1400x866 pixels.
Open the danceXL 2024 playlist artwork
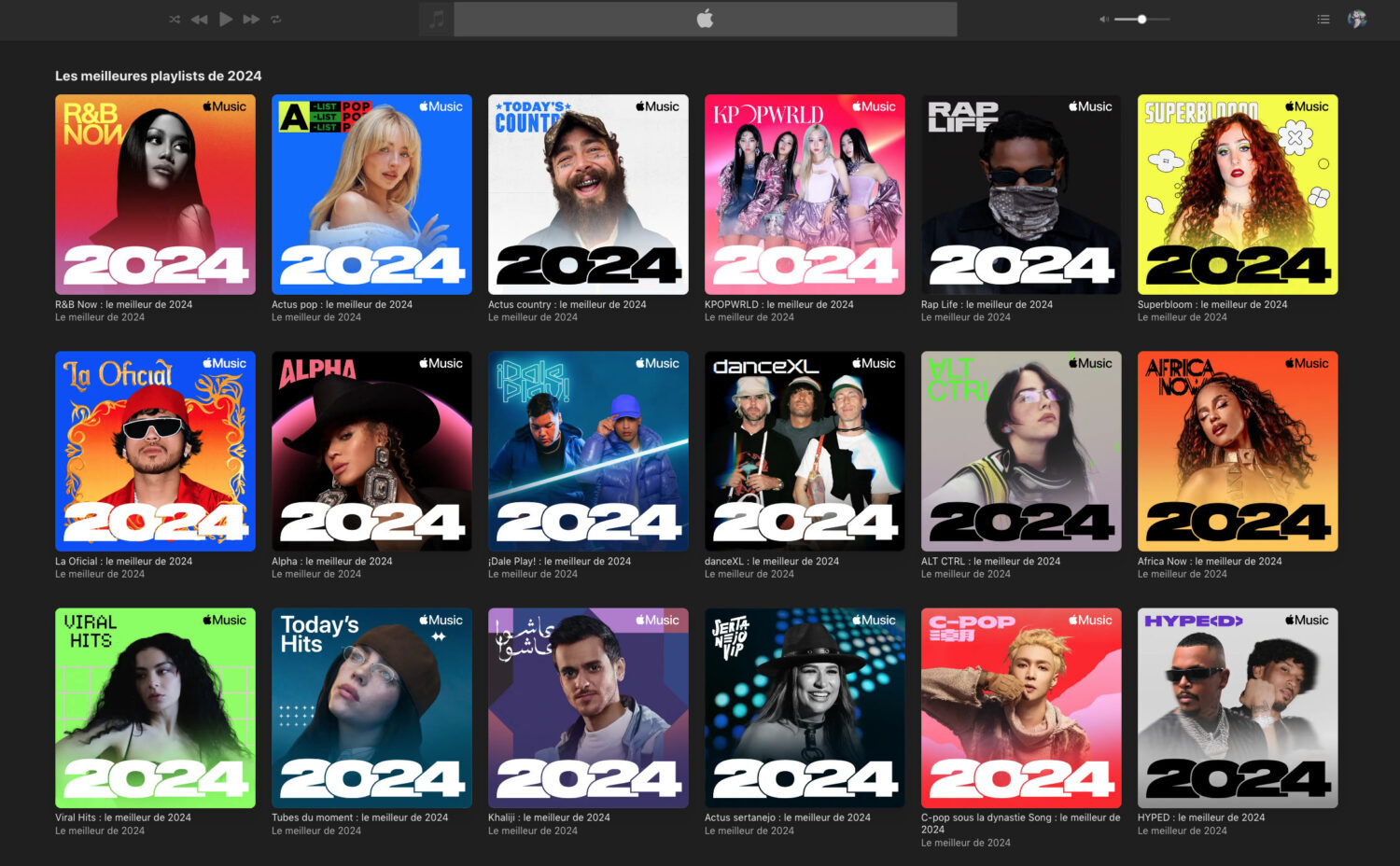point(805,451)
